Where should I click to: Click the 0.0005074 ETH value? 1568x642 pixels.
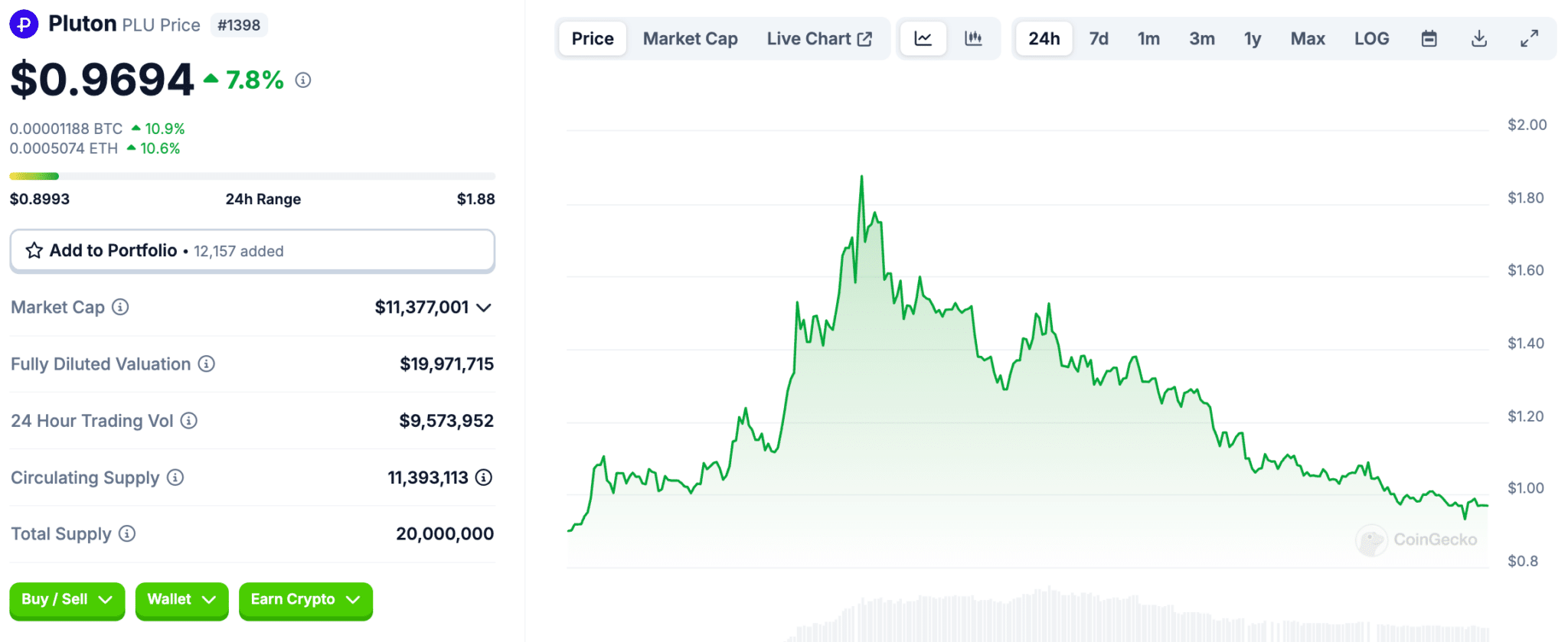pyautogui.click(x=64, y=148)
